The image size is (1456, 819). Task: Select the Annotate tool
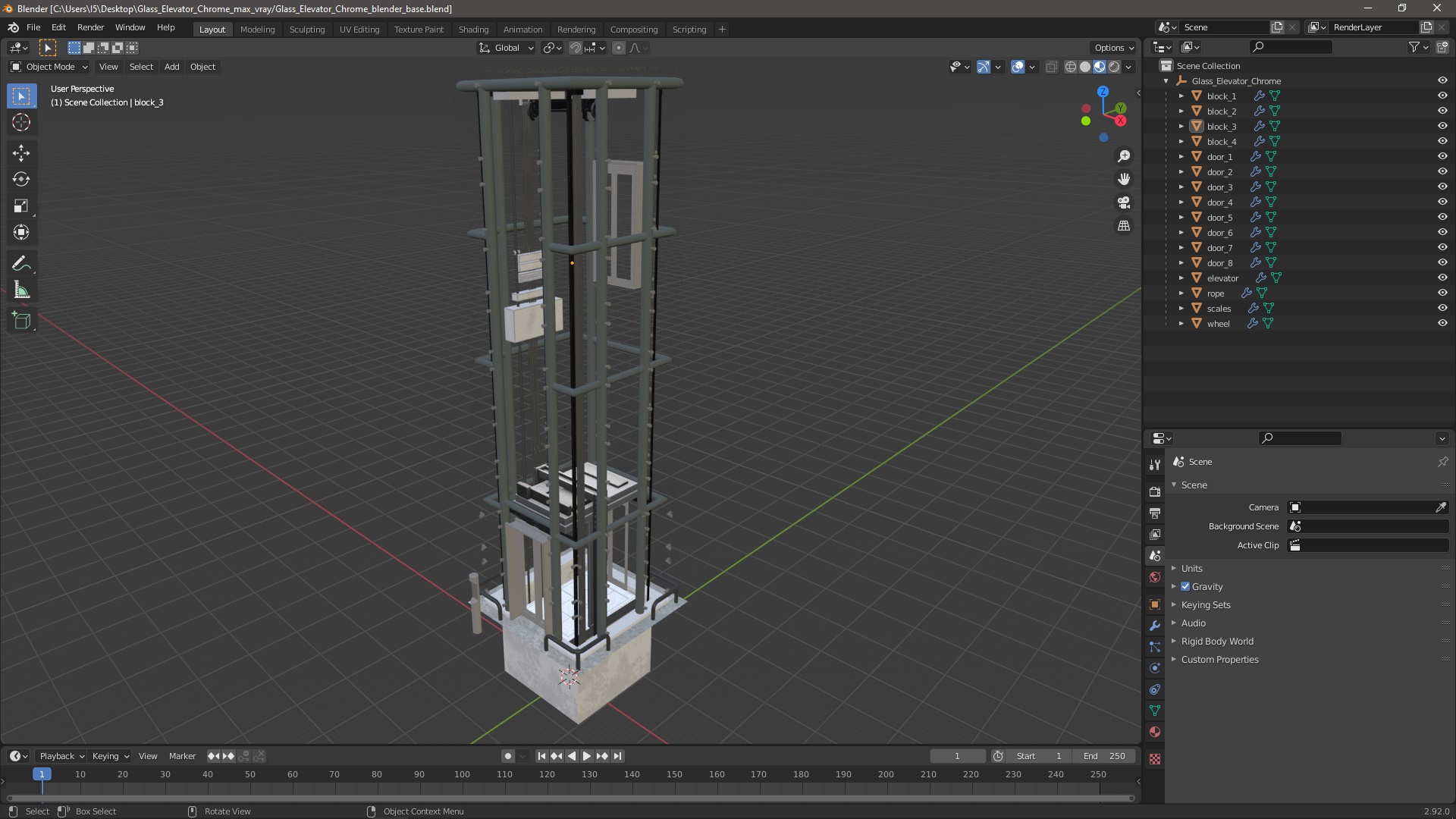pyautogui.click(x=21, y=263)
